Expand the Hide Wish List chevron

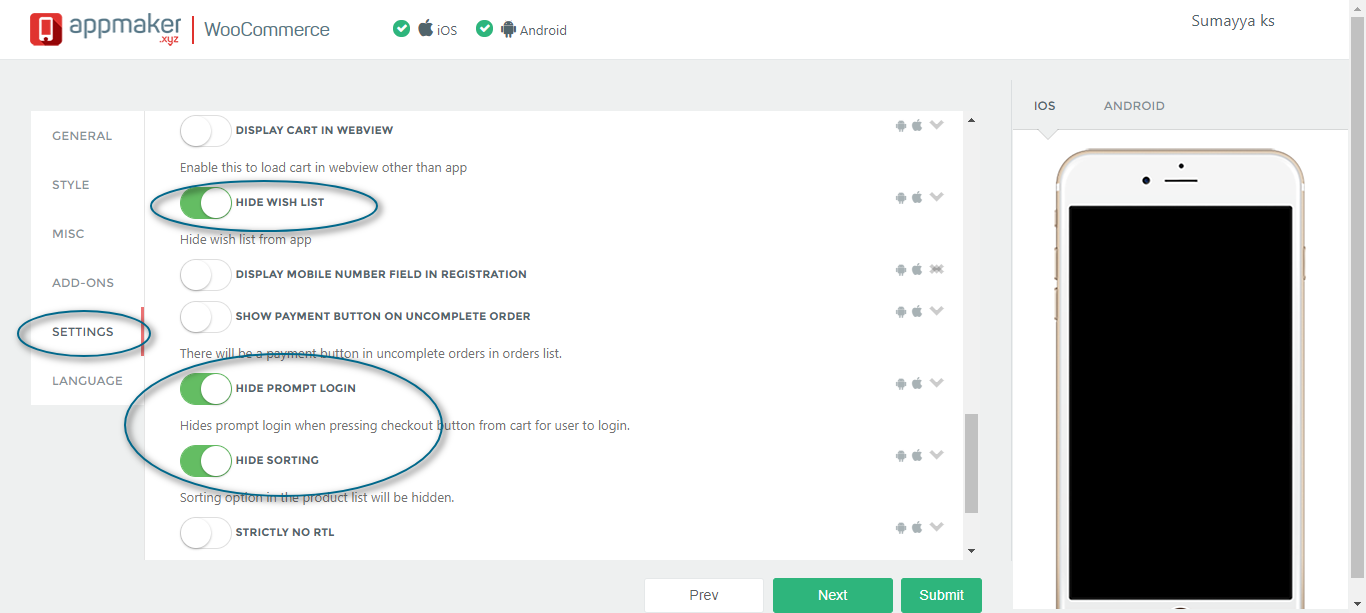click(937, 198)
